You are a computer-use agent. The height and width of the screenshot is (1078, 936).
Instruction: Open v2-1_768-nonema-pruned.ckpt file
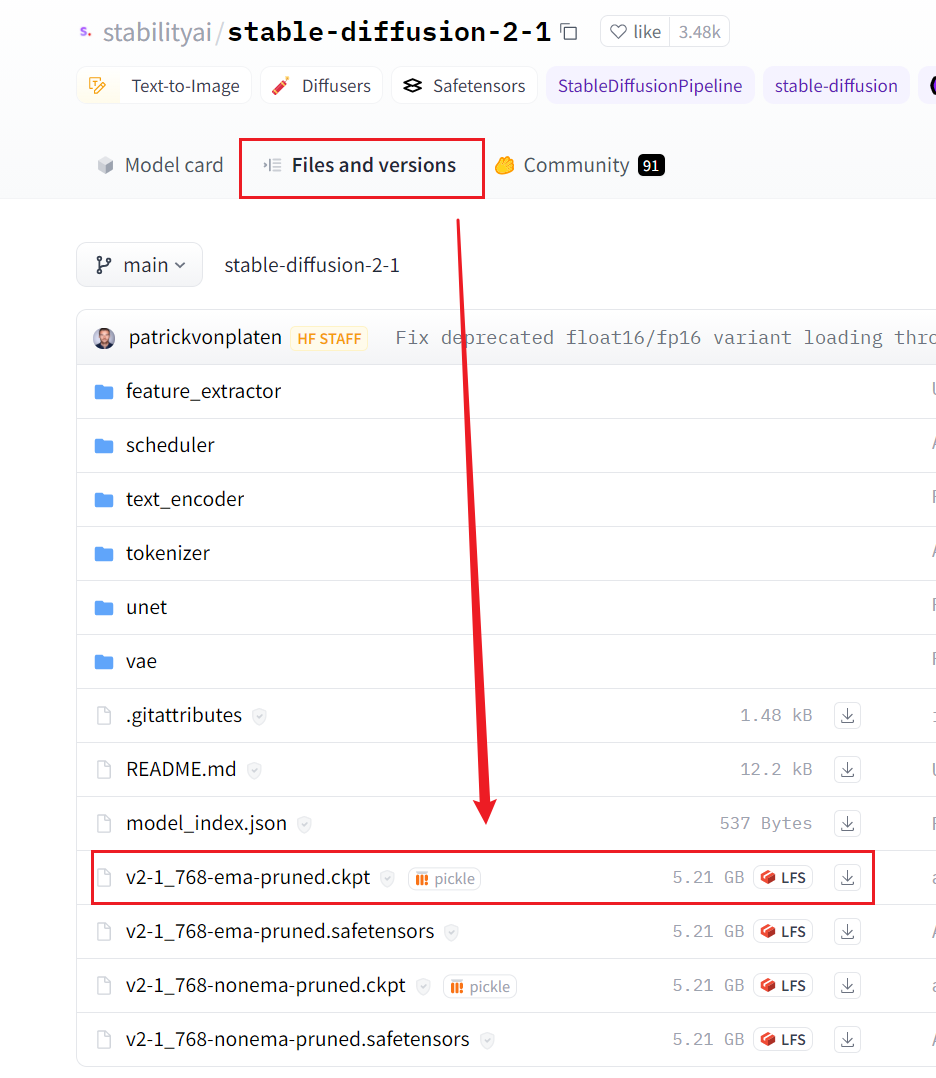[265, 985]
